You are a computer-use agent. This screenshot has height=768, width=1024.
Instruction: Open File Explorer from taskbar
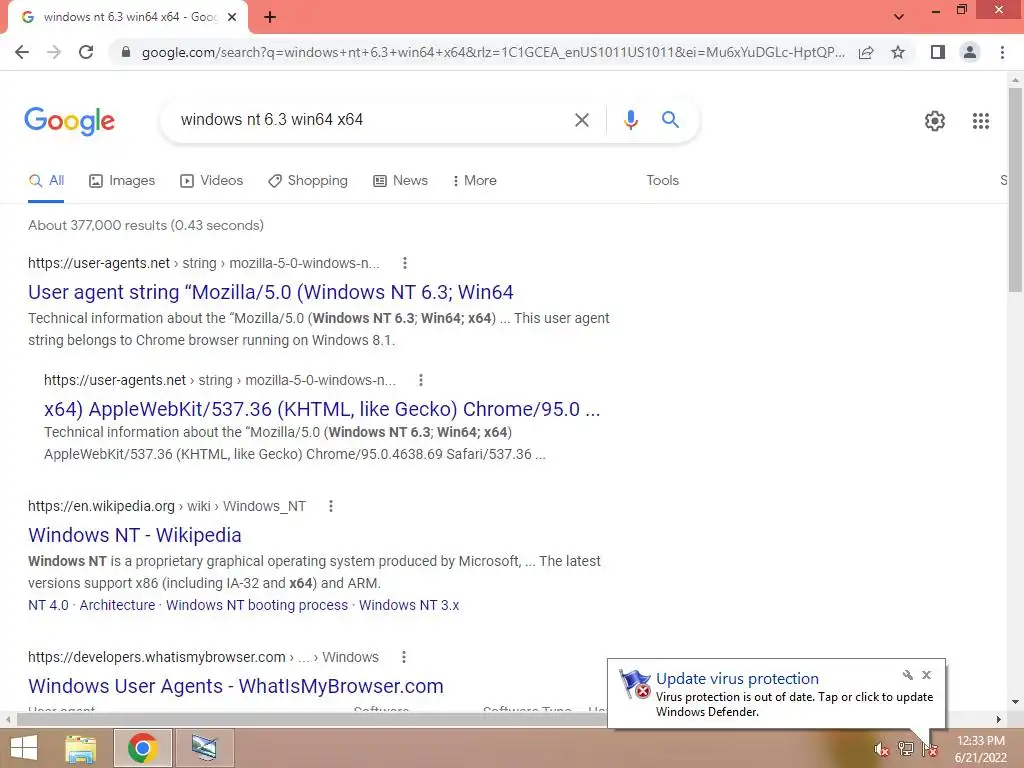pyautogui.click(x=81, y=748)
